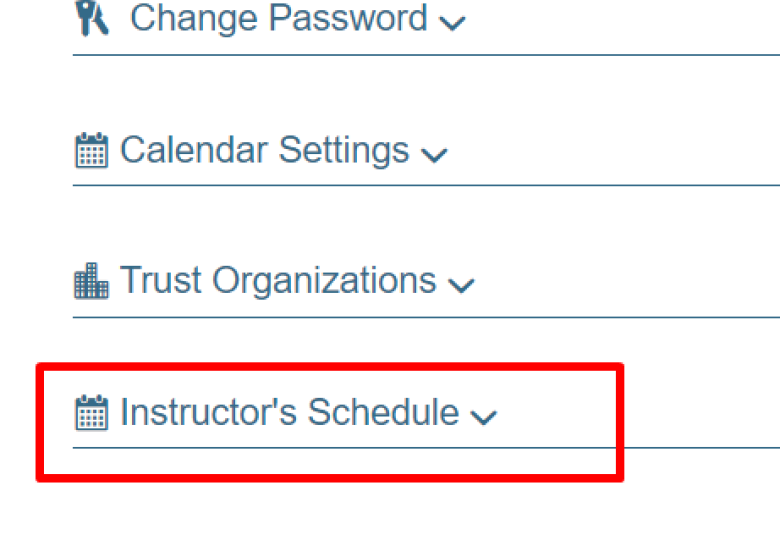Screen dimensions: 780x535
Task: Open the Change Password section label
Action: (279, 18)
